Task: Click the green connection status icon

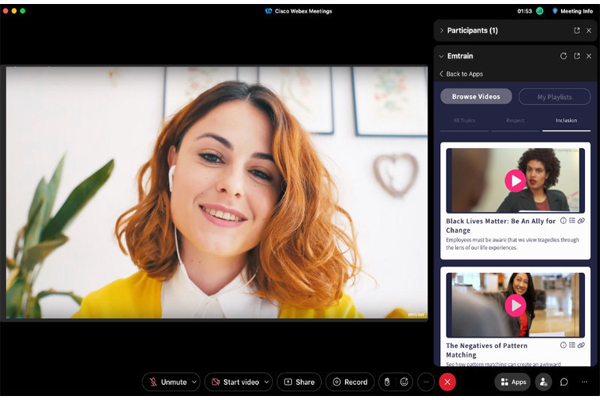Action: click(x=540, y=11)
